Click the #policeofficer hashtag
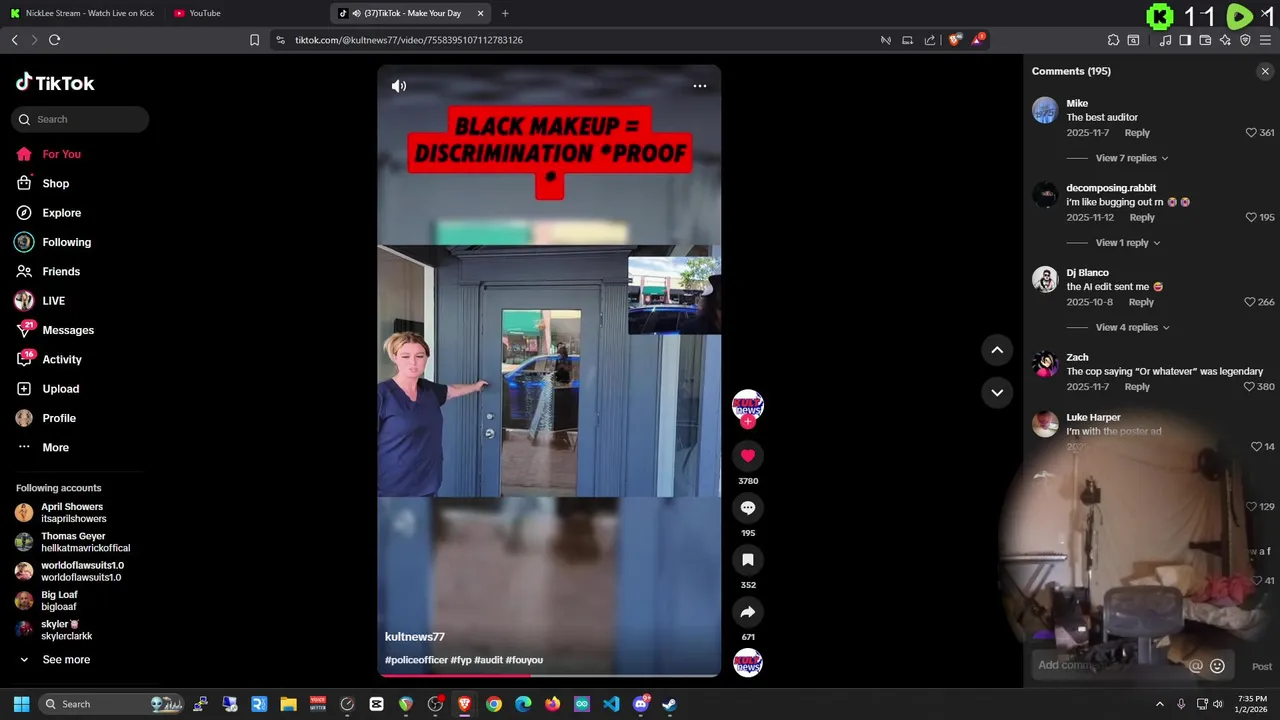 pyautogui.click(x=416, y=660)
